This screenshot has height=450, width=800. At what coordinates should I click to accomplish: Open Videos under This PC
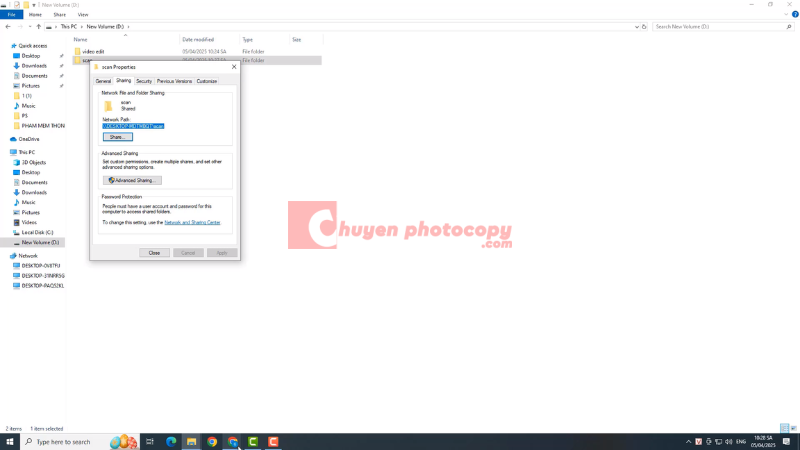(29, 222)
